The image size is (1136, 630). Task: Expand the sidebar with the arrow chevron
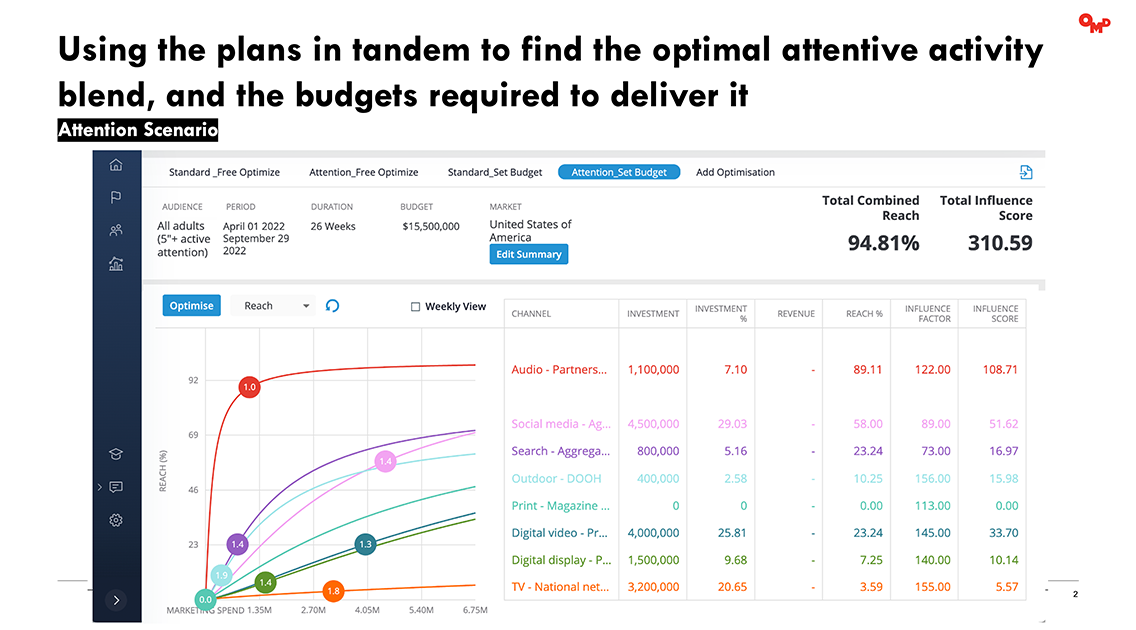click(x=116, y=599)
